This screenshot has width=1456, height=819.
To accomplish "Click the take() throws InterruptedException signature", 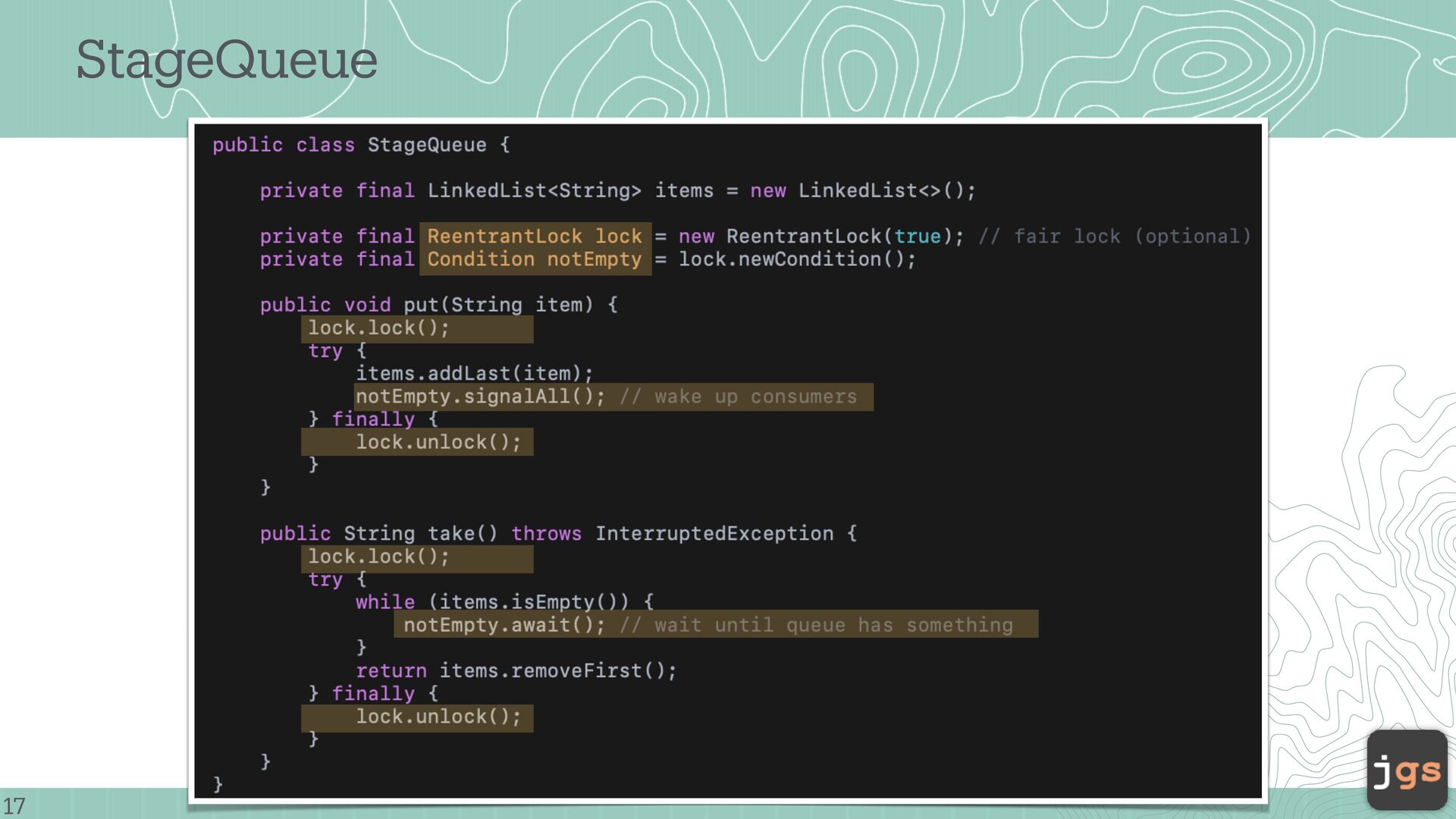I will coord(557,534).
